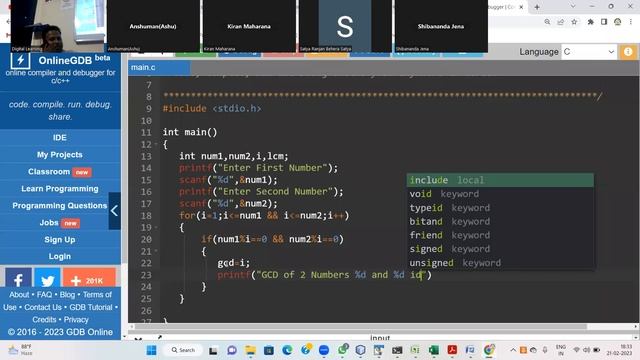
Task: Click the orange info icon beside Language
Action: pyautogui.click(x=628, y=52)
